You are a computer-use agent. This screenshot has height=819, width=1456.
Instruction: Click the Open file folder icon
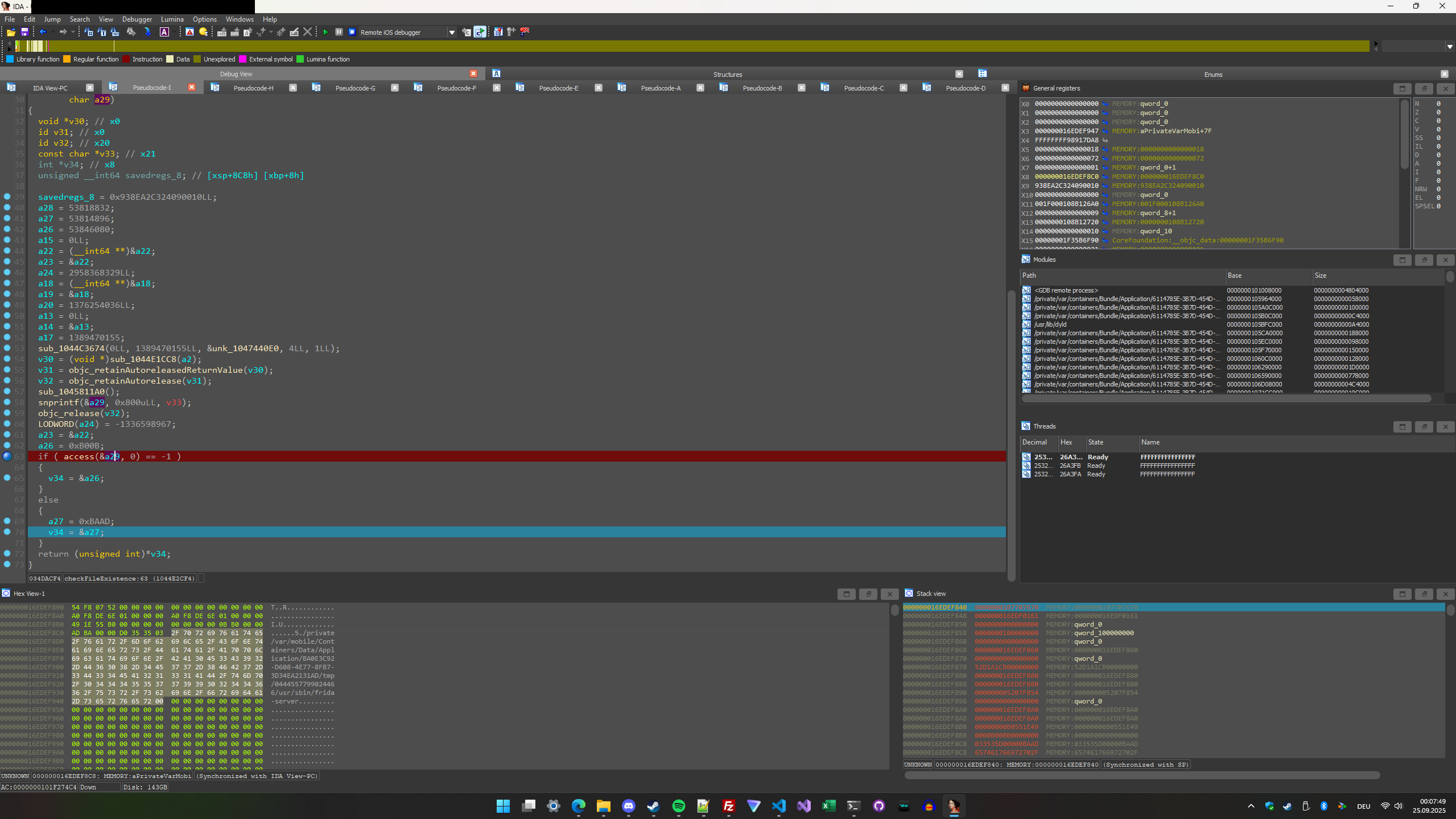[11, 32]
